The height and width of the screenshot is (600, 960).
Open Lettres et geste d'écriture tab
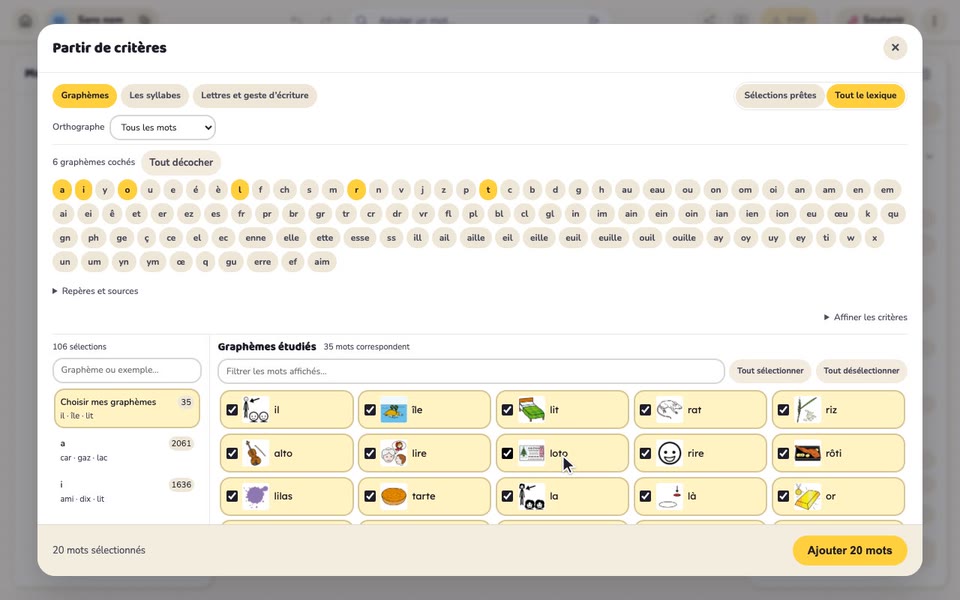pos(255,96)
